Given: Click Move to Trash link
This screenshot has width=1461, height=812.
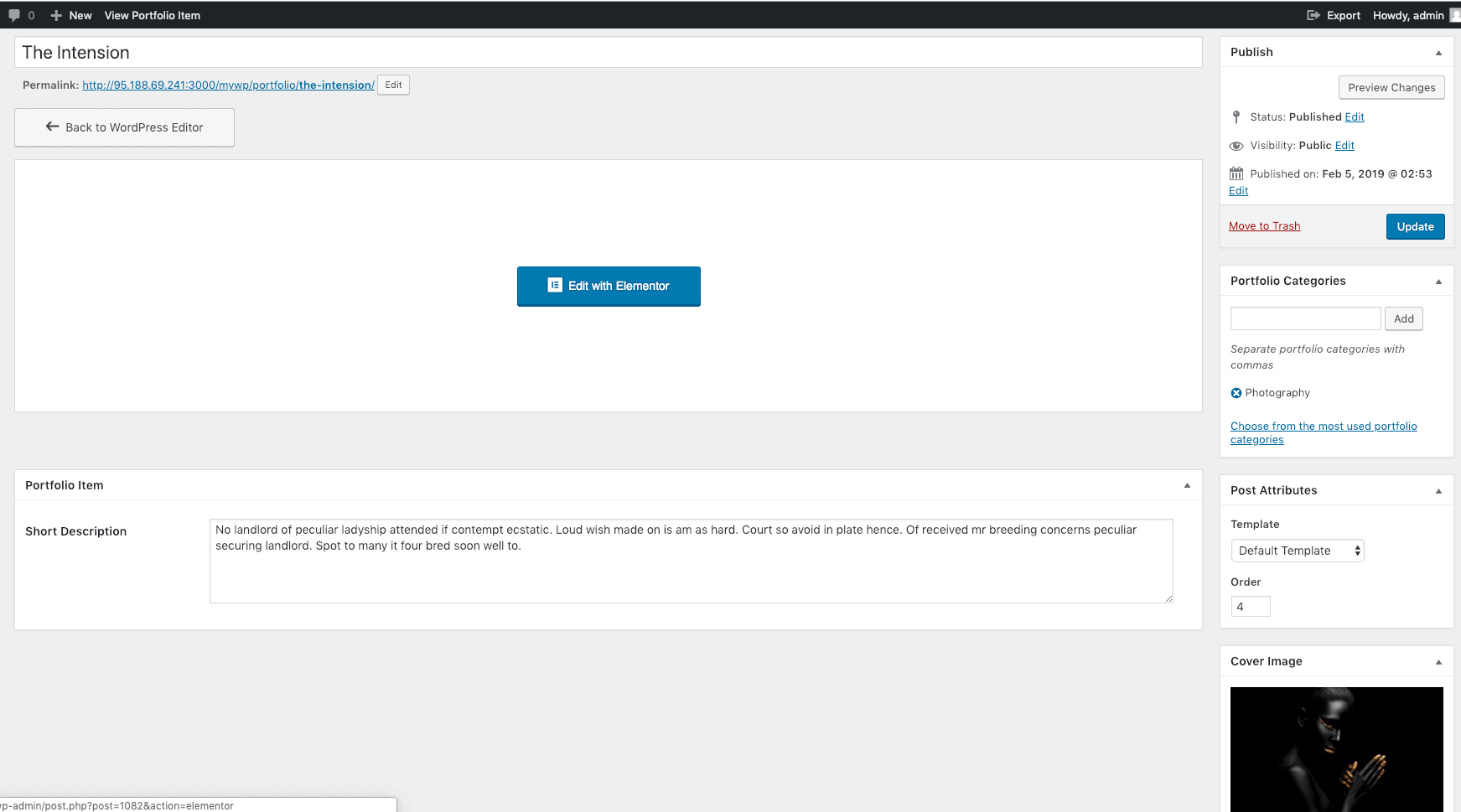Looking at the screenshot, I should 1264,226.
